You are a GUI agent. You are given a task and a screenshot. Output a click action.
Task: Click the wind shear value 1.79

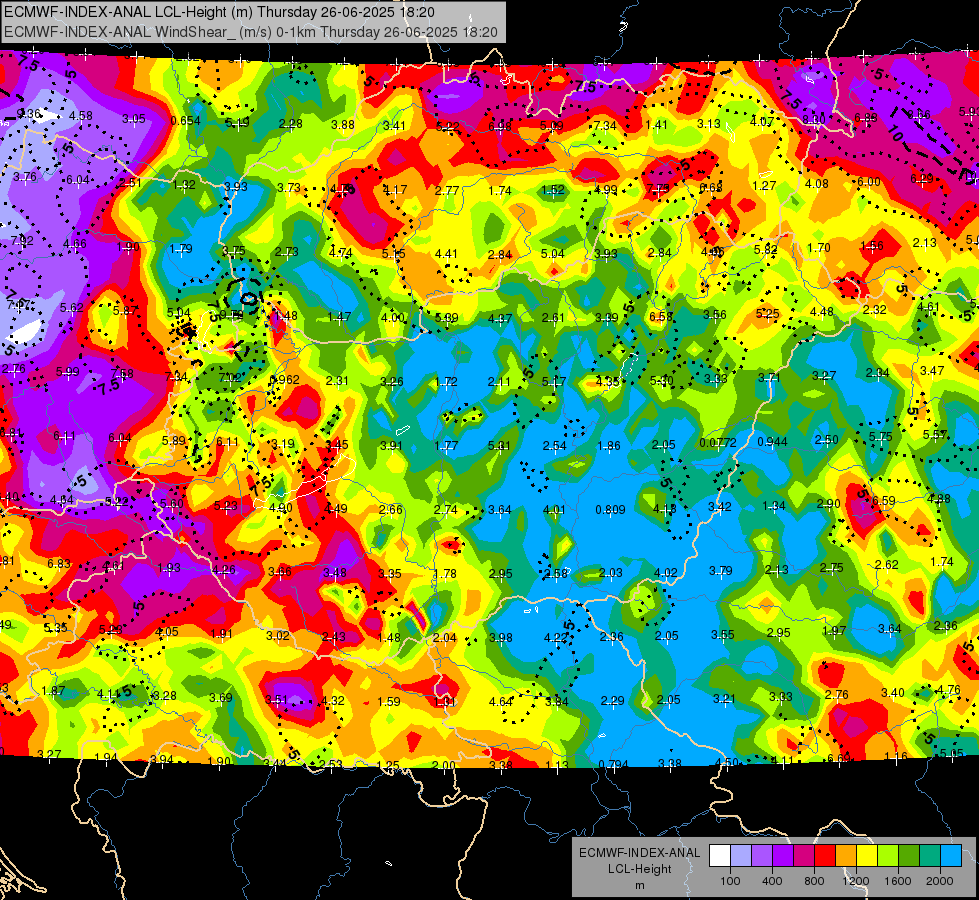tap(181, 249)
